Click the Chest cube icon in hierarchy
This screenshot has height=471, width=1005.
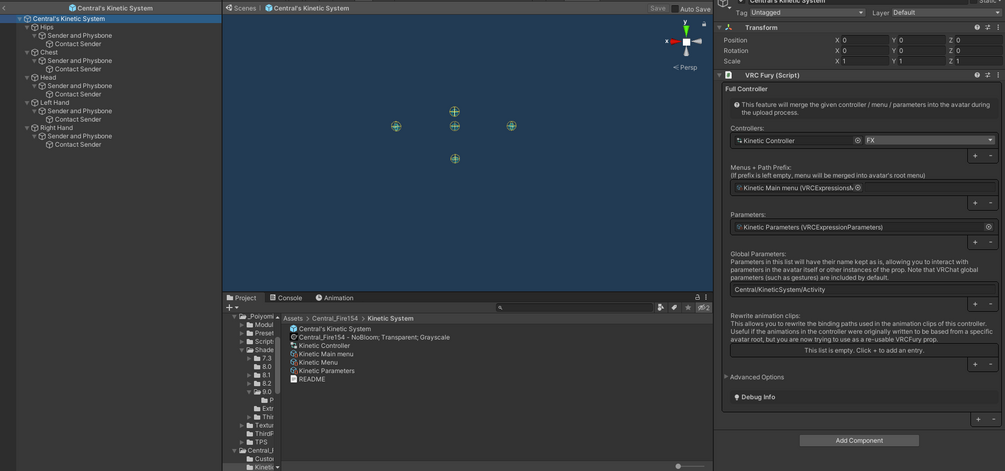pyautogui.click(x=35, y=53)
